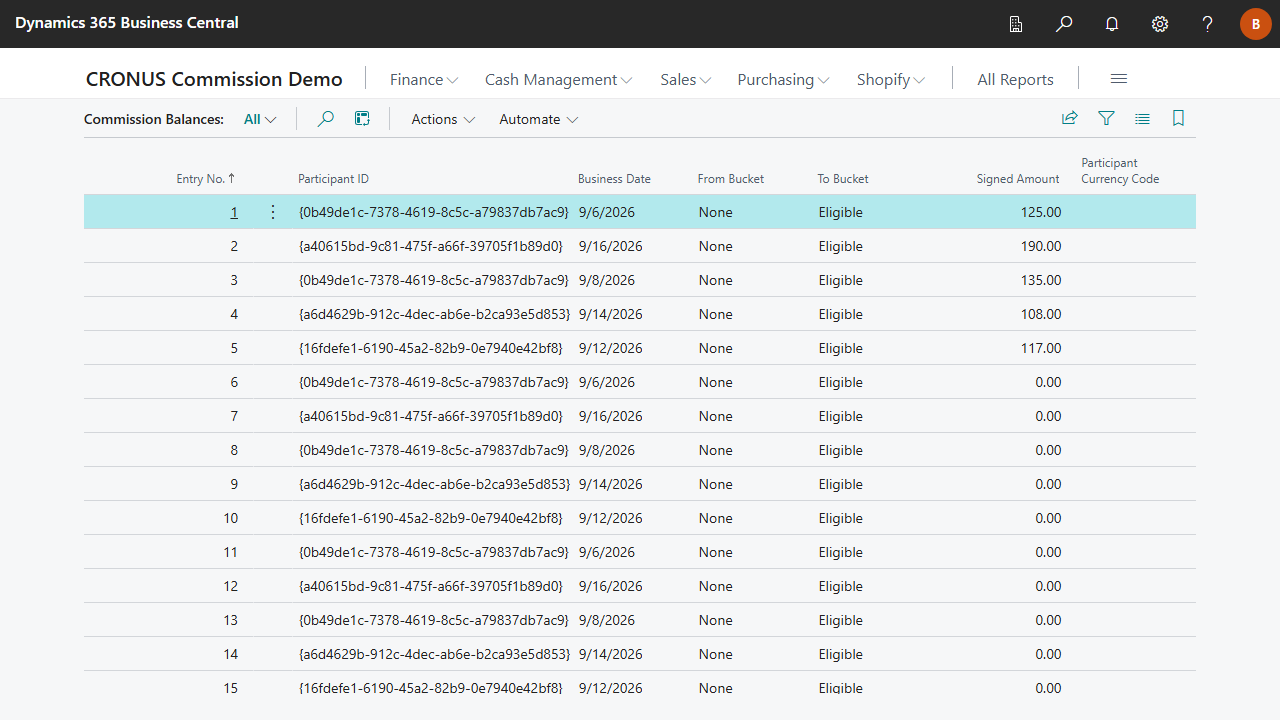The width and height of the screenshot is (1280, 720).
Task: Open entry number 1 link
Action: click(x=234, y=212)
